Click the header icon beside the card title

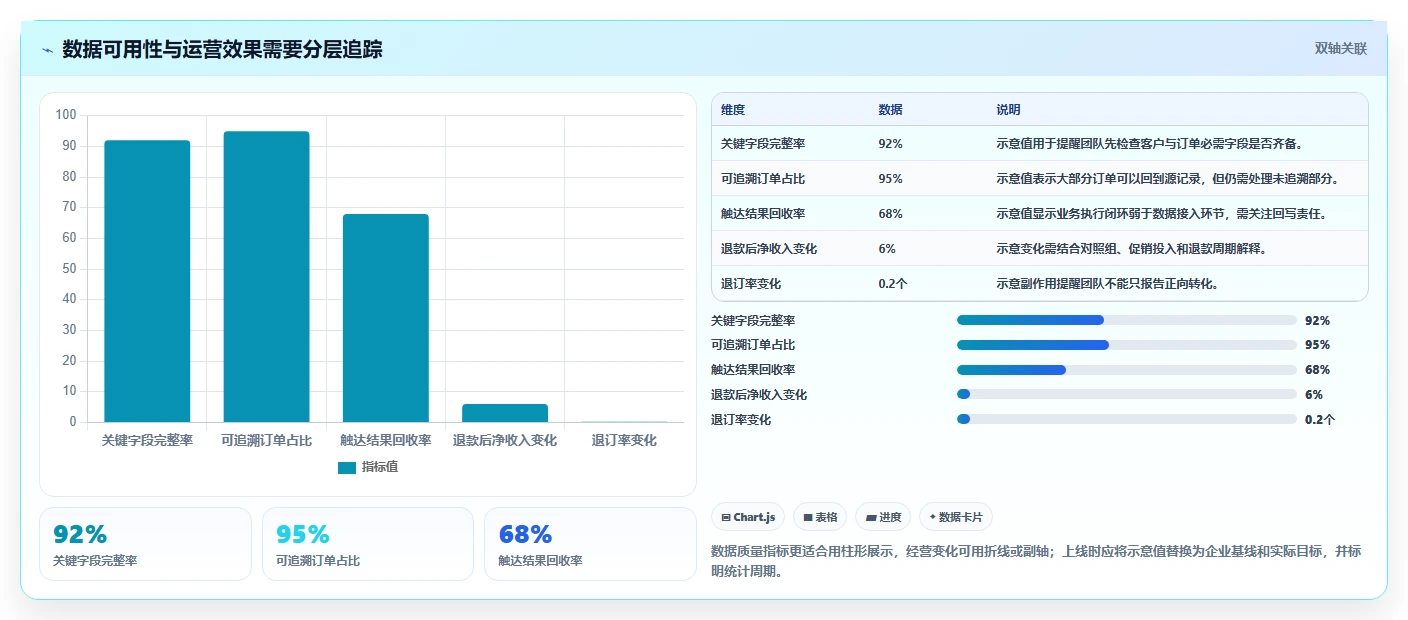[47, 50]
